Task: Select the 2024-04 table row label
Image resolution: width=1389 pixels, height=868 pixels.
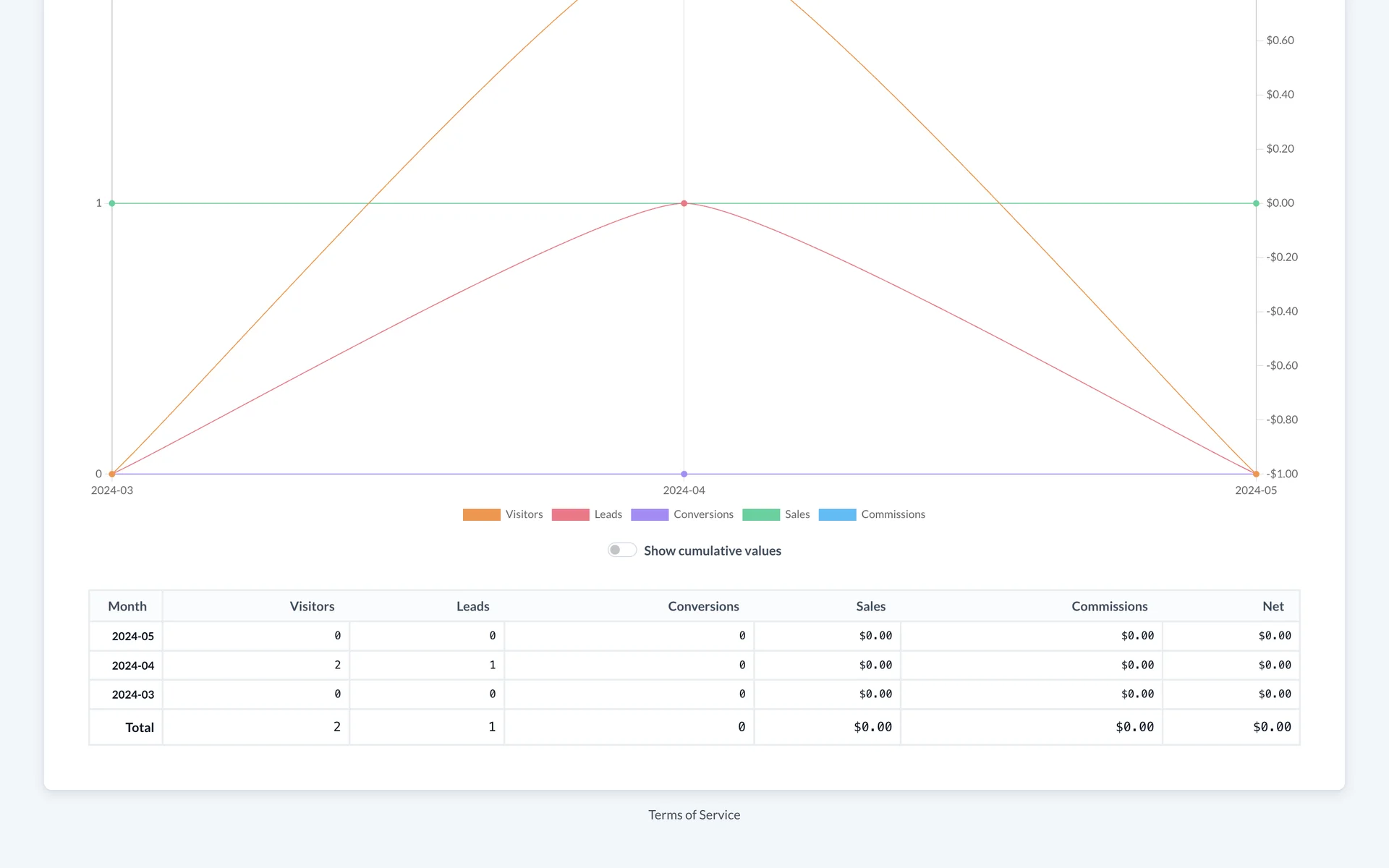Action: 133,665
